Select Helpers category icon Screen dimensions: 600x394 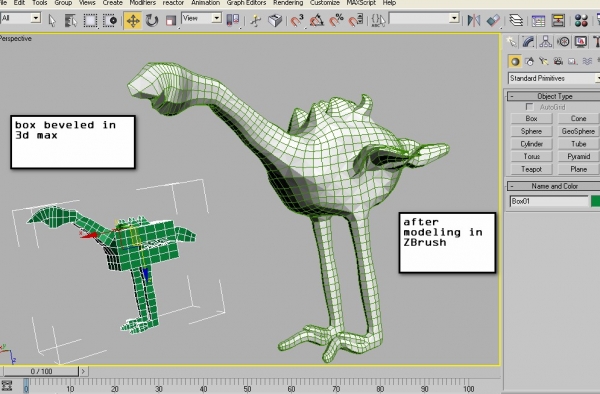point(572,61)
